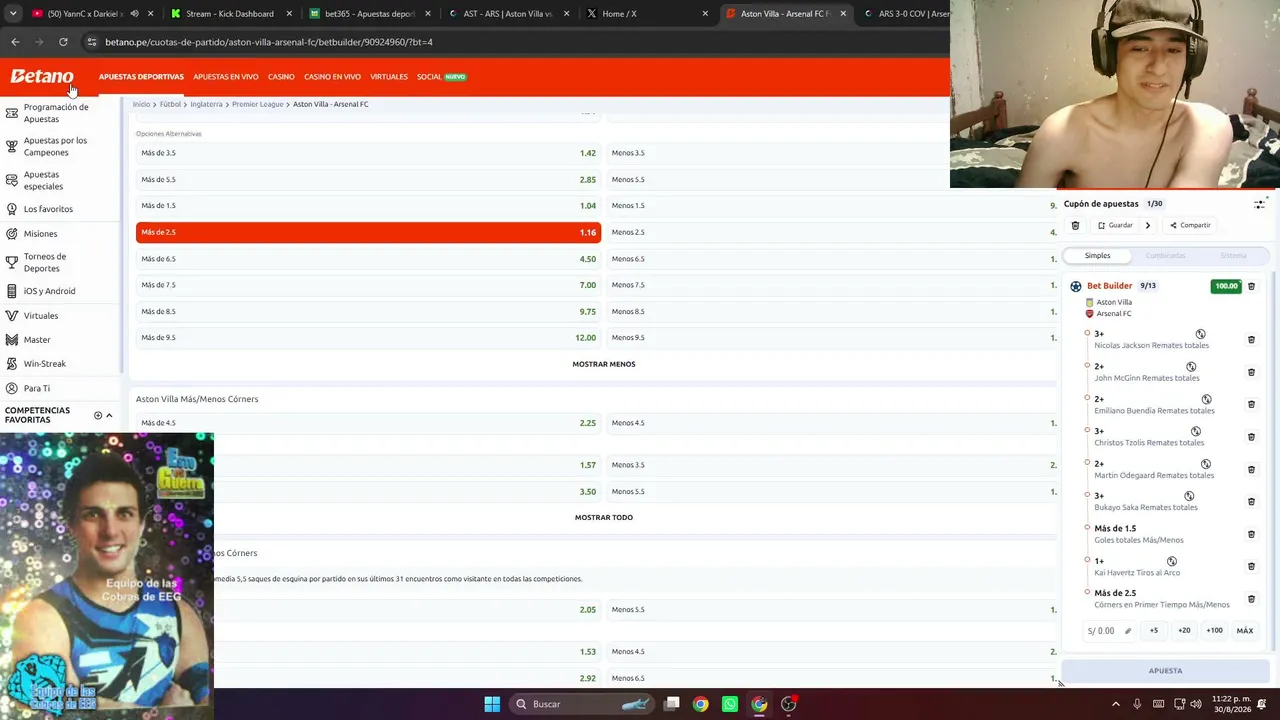Collapse options with Mostrar Menos
Screen dimensions: 1280x720
click(604, 364)
